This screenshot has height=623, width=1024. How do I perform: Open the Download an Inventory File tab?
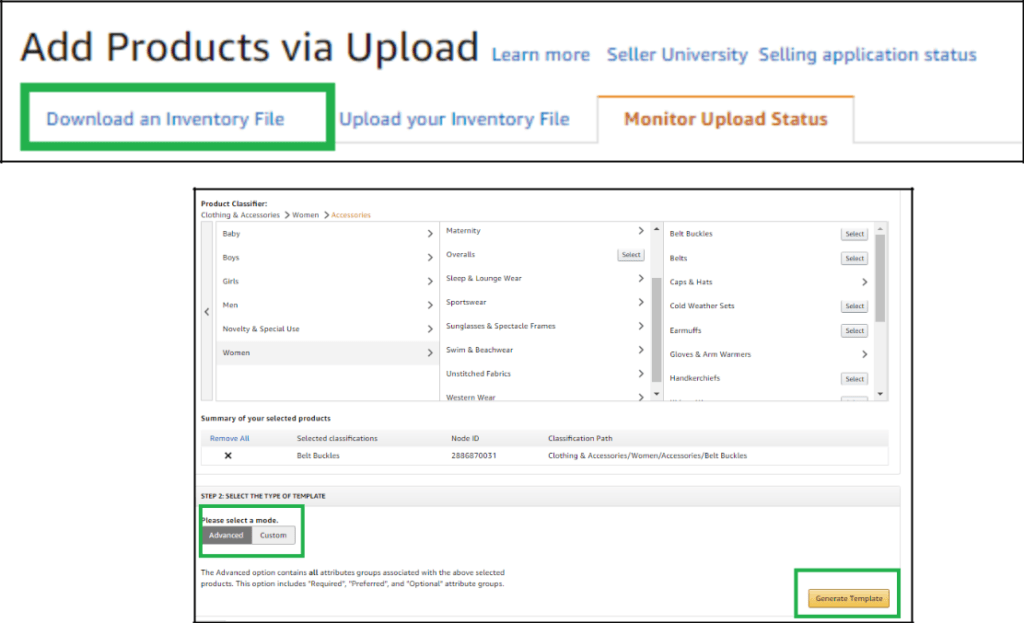click(x=165, y=119)
